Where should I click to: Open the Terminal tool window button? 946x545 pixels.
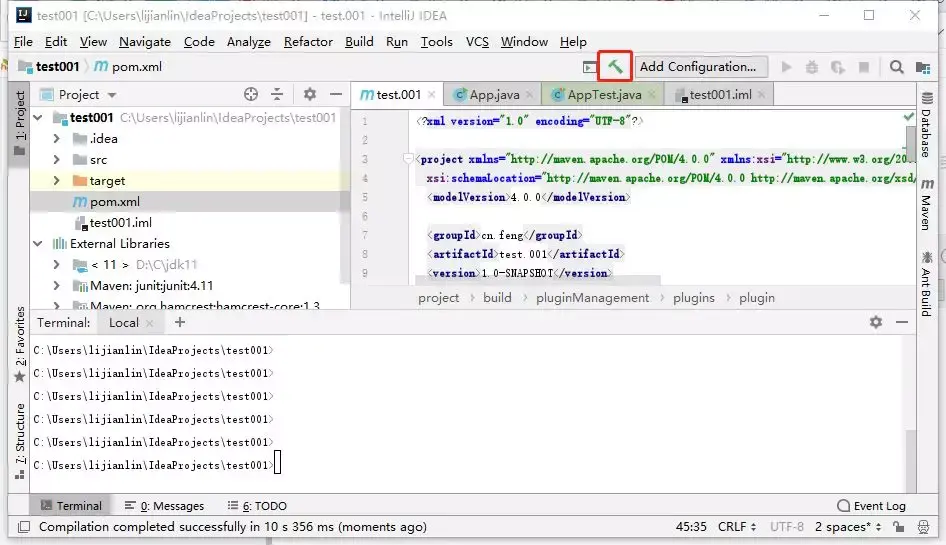tap(71, 506)
